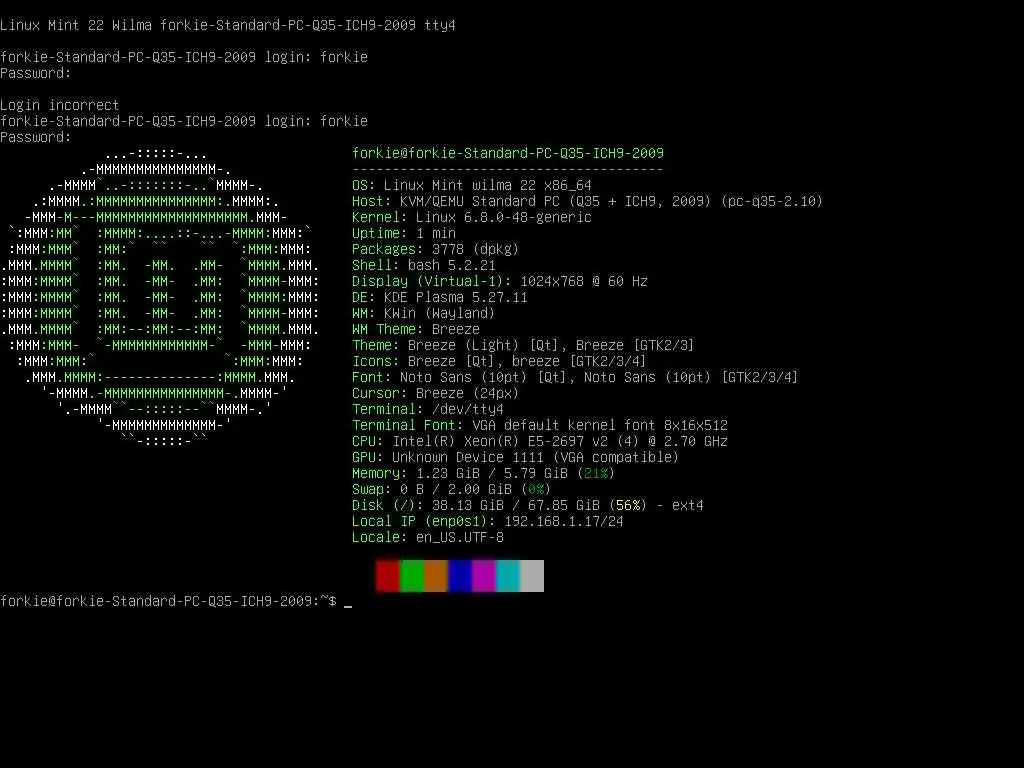Click the yellow '56%' disk usage value

pyautogui.click(x=628, y=505)
